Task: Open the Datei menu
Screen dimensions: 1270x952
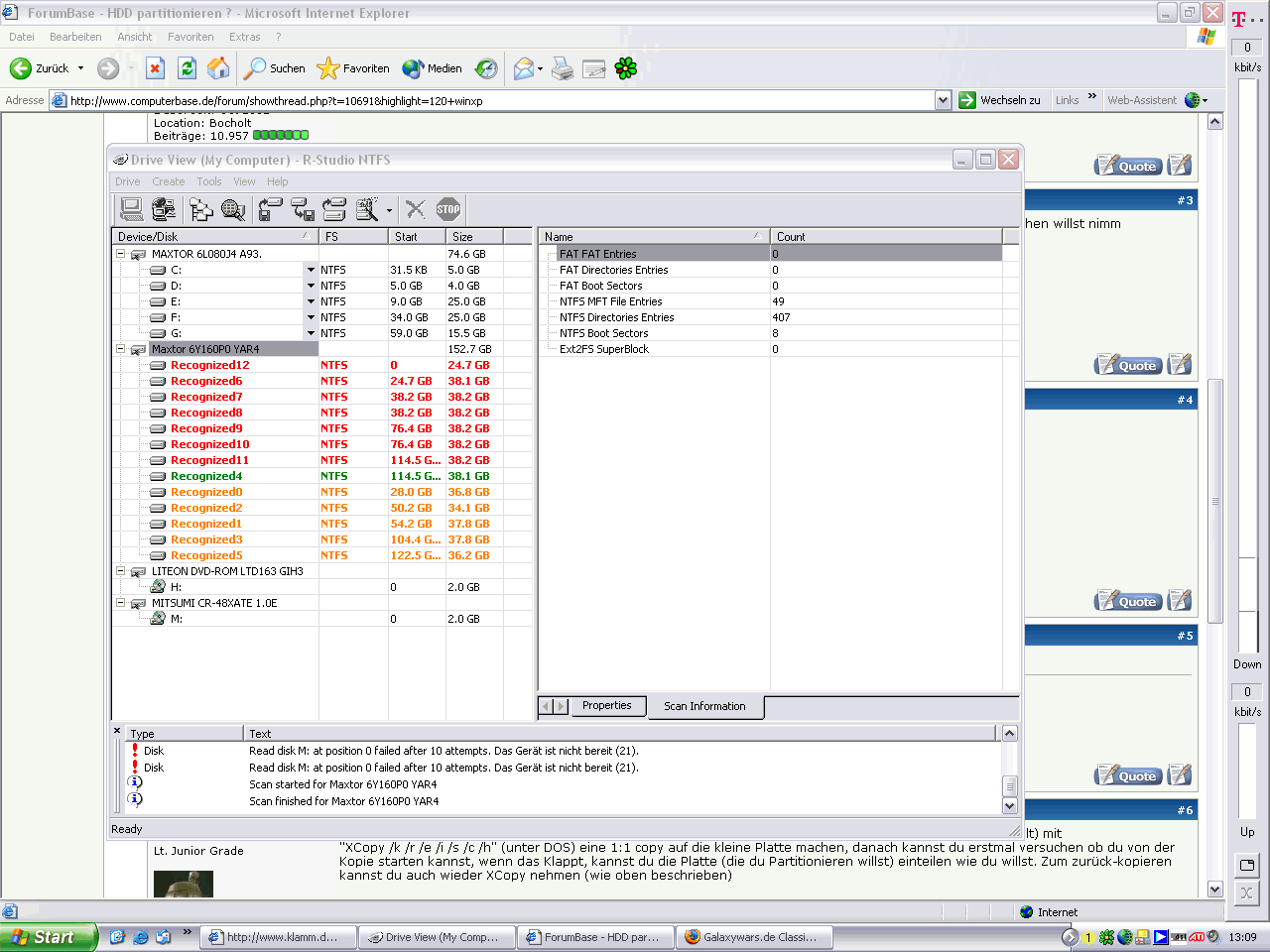Action: tap(22, 37)
